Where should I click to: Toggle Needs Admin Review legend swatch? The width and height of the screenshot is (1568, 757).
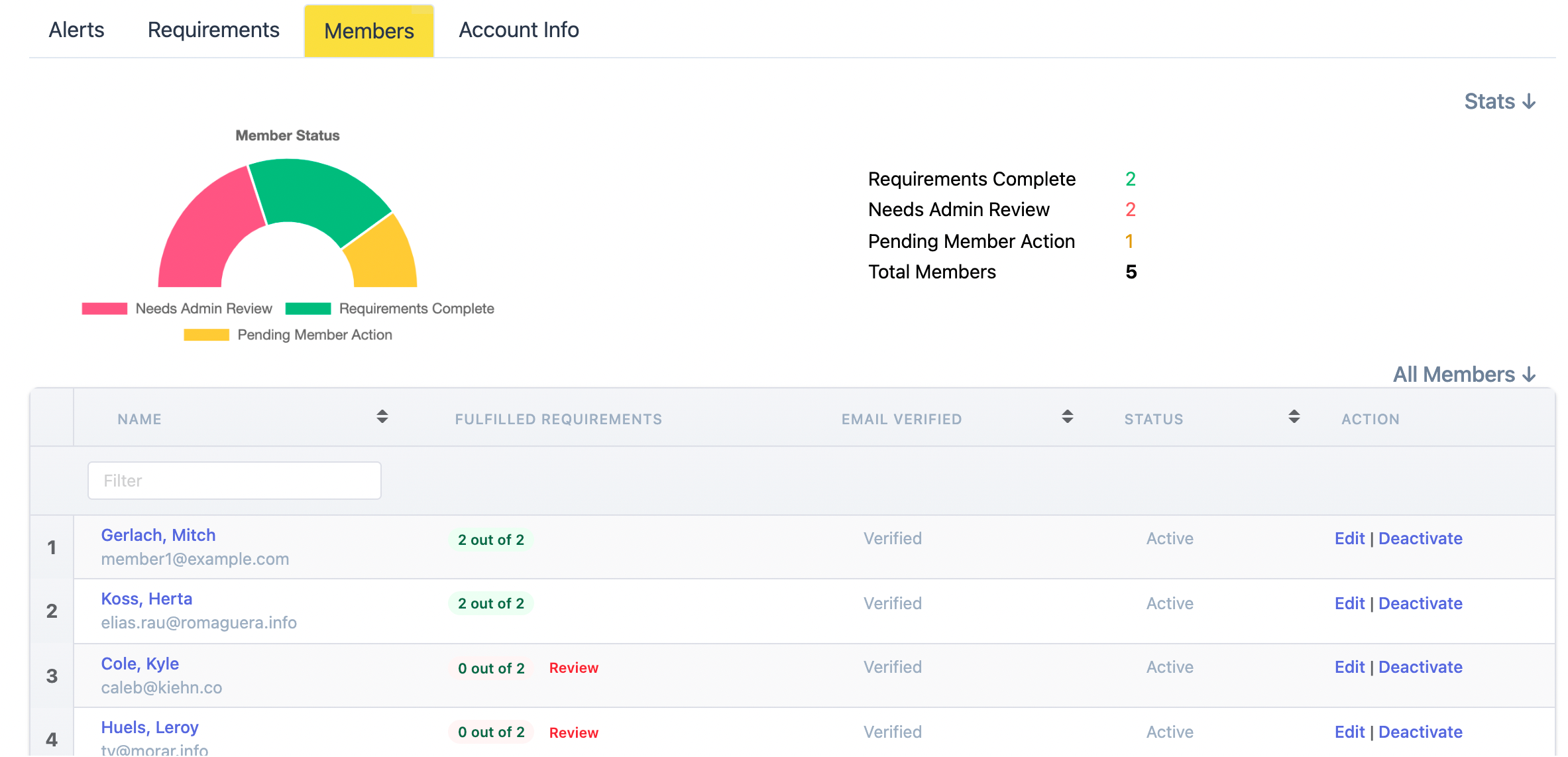105,309
